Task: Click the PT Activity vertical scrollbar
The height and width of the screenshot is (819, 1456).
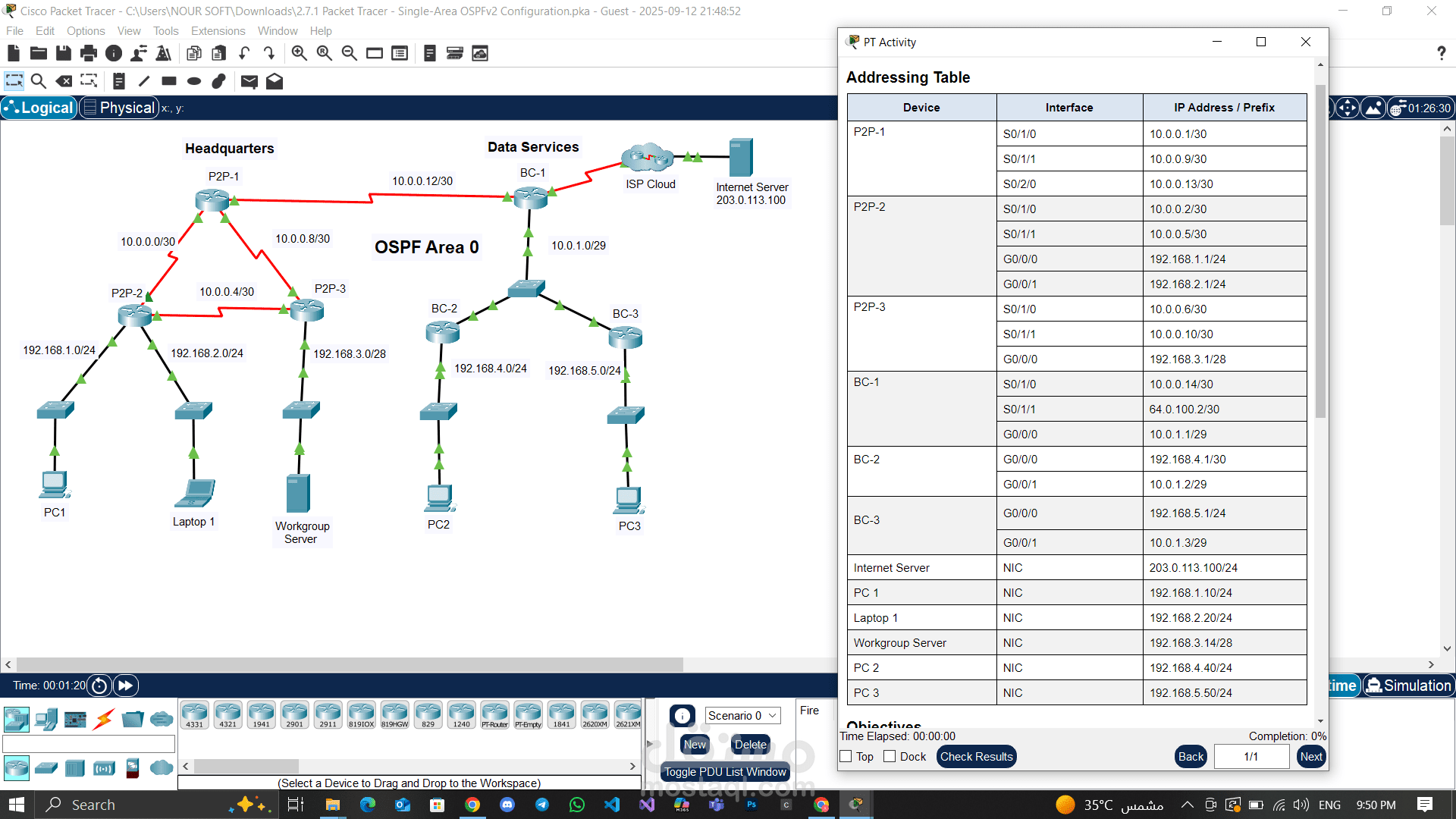Action: (x=1320, y=250)
